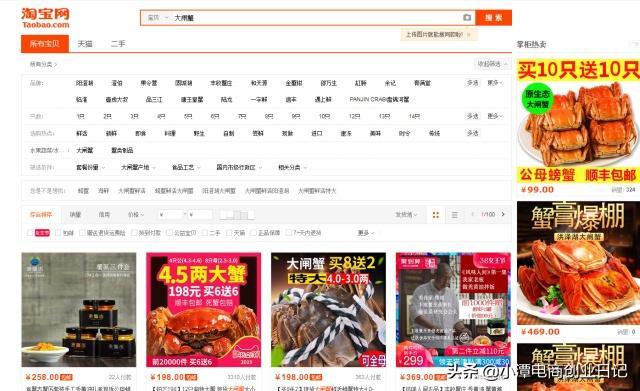Collapse filters with 收起筛选

click(492, 64)
